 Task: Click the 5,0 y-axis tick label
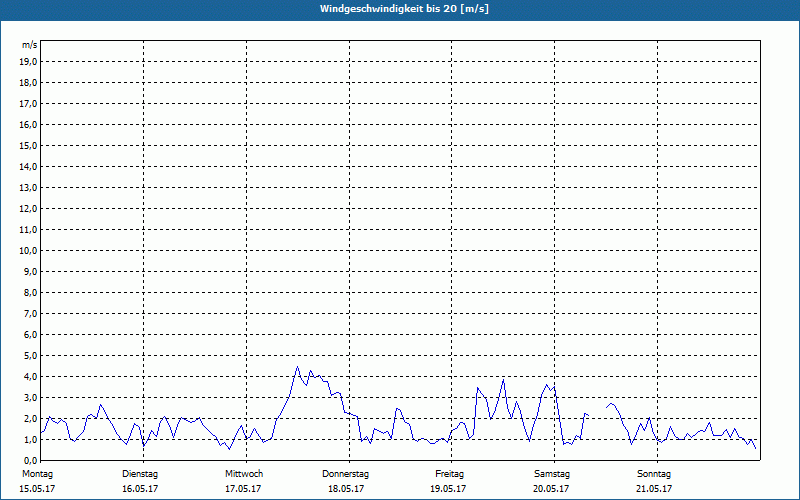31,355
